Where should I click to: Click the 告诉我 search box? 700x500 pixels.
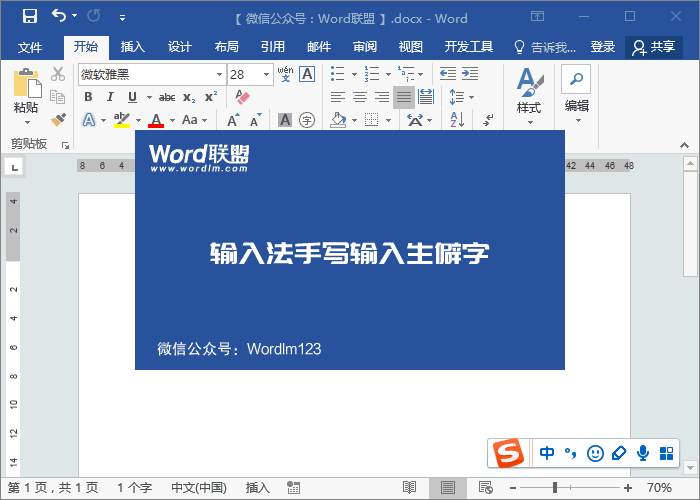click(545, 47)
